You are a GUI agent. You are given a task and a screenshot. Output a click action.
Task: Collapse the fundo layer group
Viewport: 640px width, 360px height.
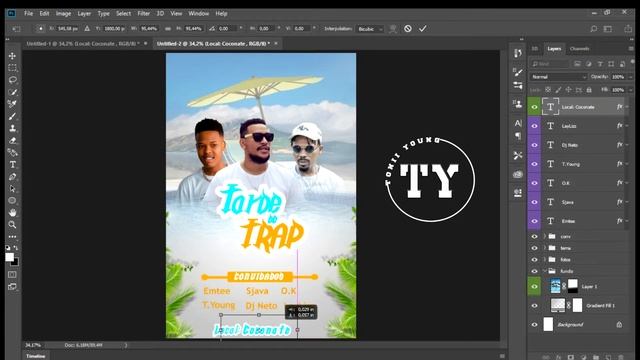[x=544, y=271]
